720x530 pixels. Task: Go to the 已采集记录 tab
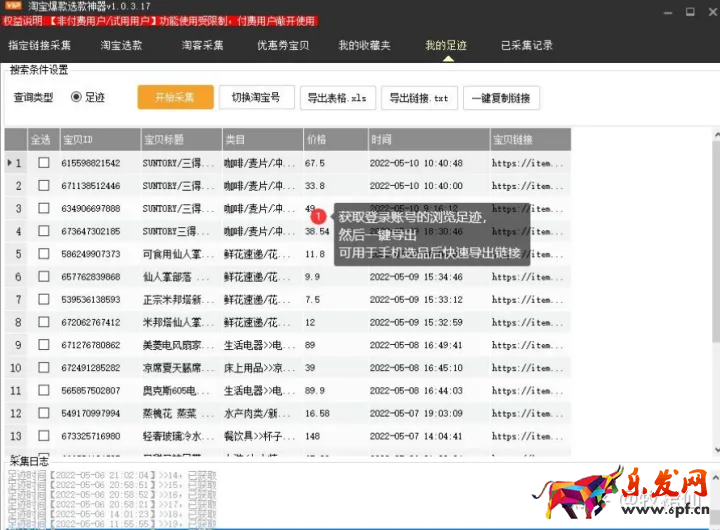pyautogui.click(x=526, y=46)
